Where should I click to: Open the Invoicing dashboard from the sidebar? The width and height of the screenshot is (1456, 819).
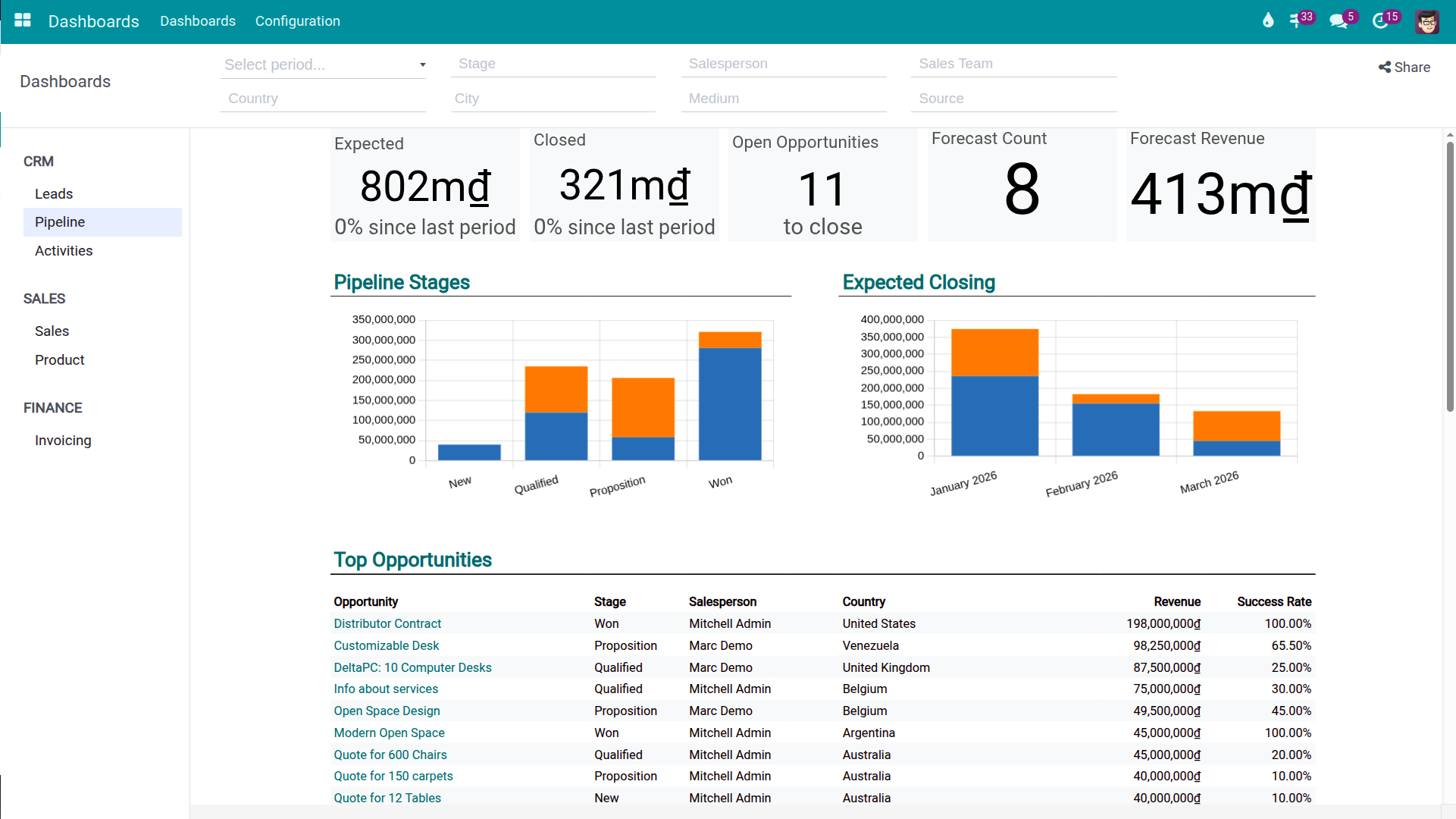(x=63, y=440)
